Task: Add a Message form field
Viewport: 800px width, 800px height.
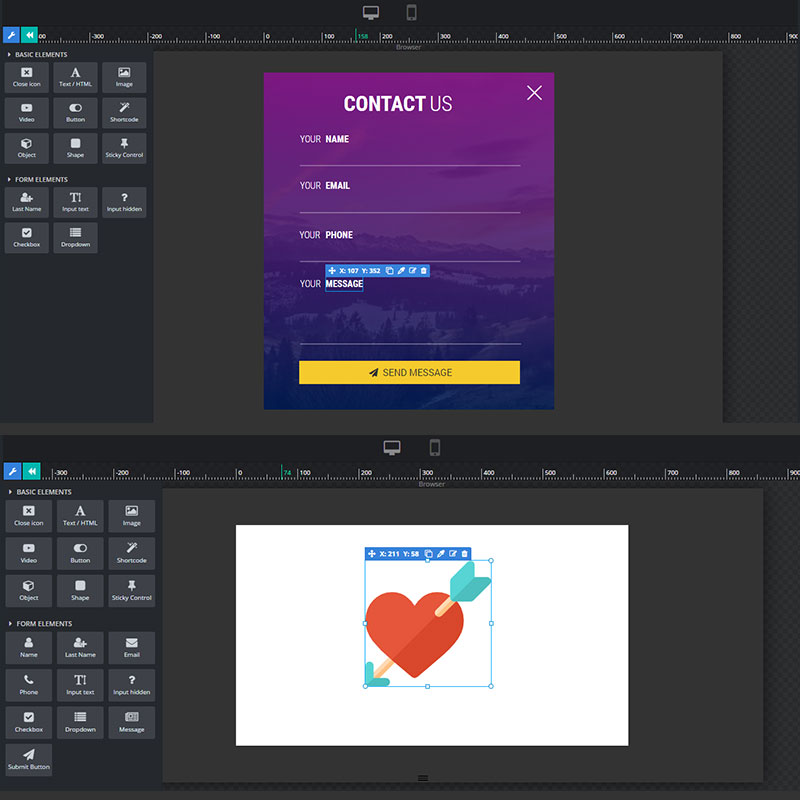Action: point(132,722)
